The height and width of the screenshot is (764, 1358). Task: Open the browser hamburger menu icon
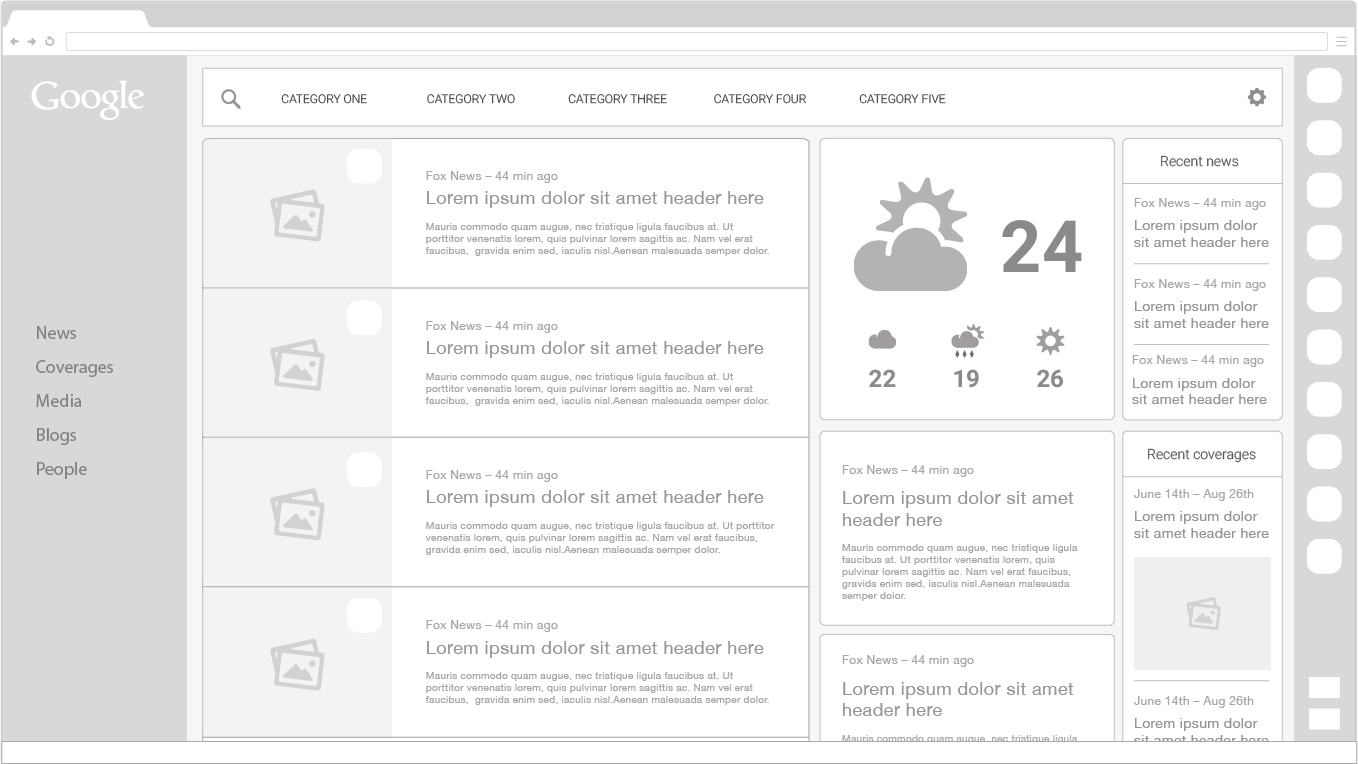pos(1342,41)
